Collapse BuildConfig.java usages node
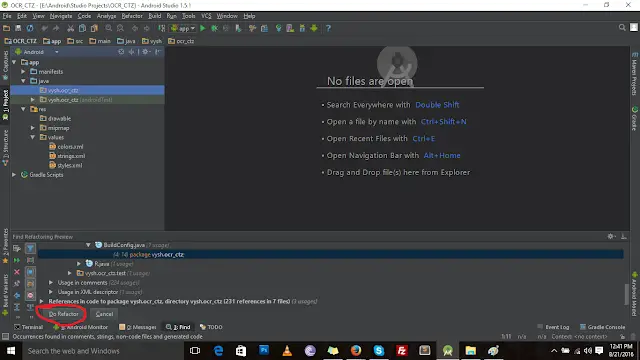Viewport: 640px width, 360px height. pyautogui.click(x=88, y=245)
